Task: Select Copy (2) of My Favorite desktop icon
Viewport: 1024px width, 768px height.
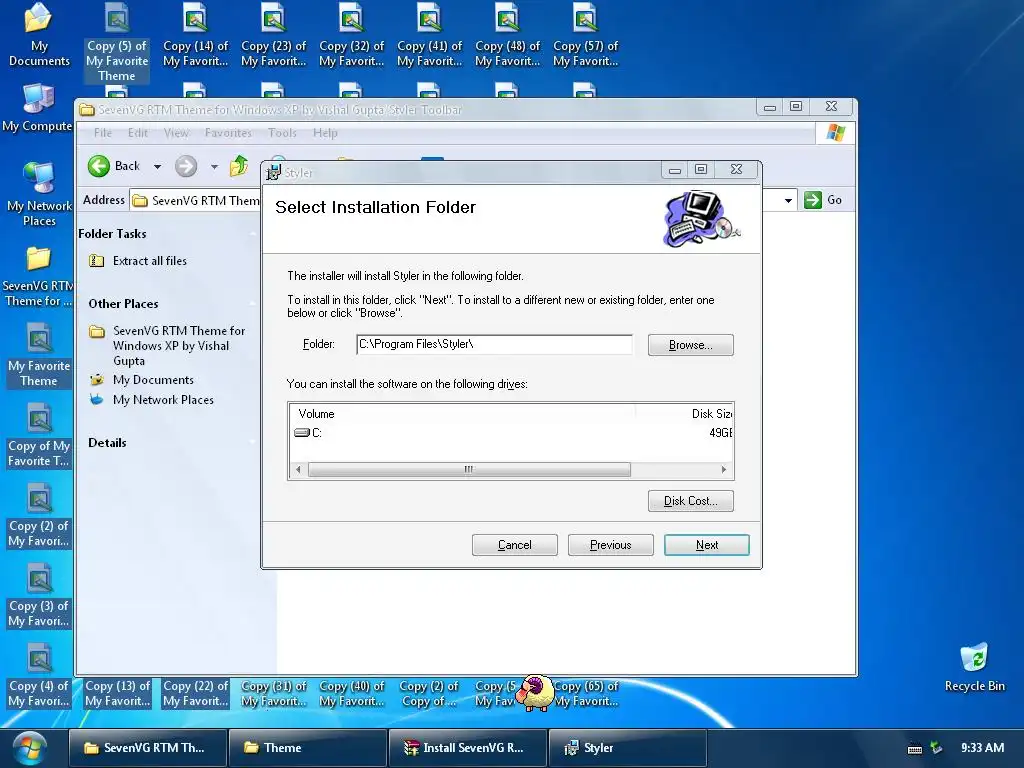Action: pos(39,516)
